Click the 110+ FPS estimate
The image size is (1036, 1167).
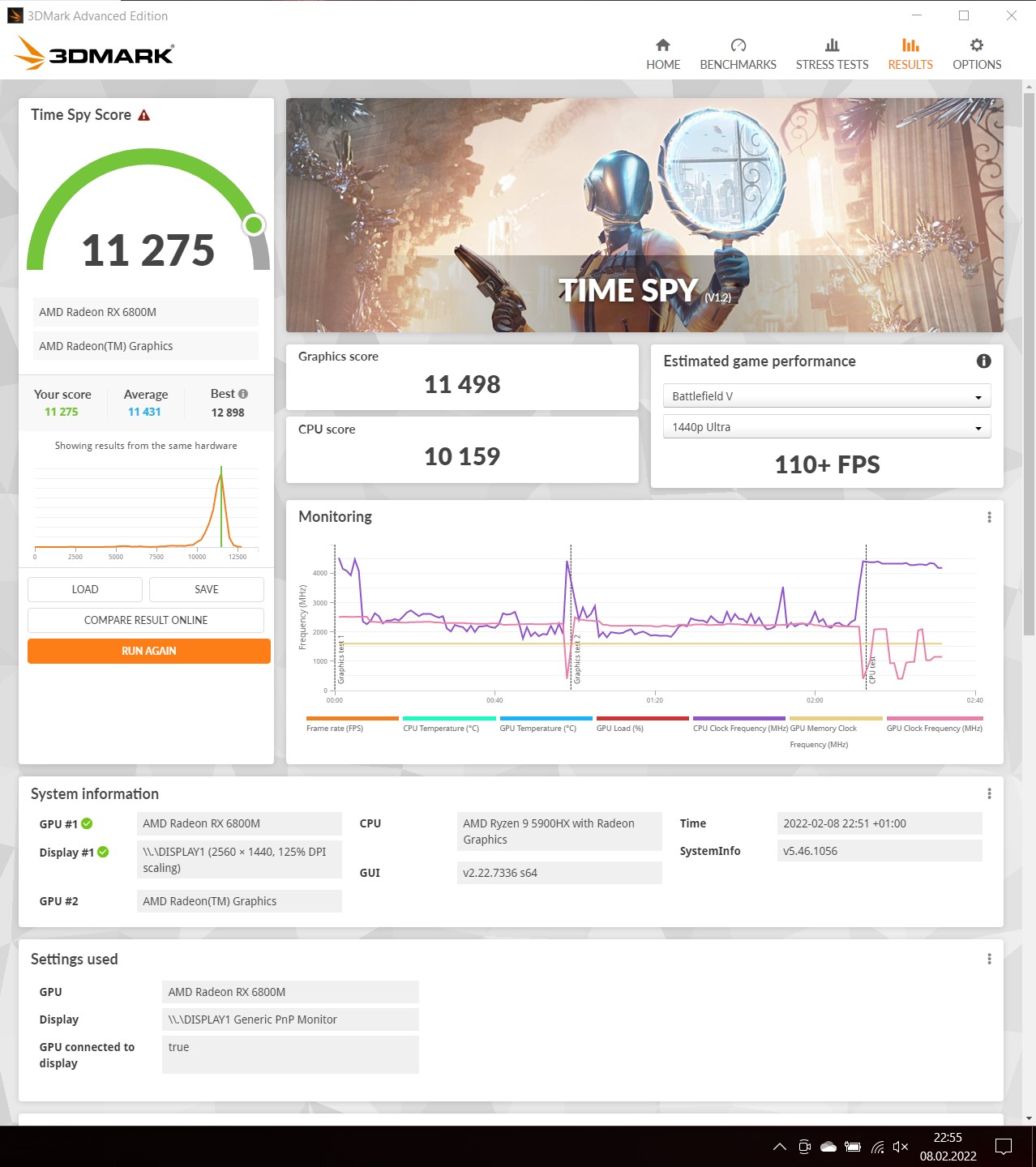(827, 464)
